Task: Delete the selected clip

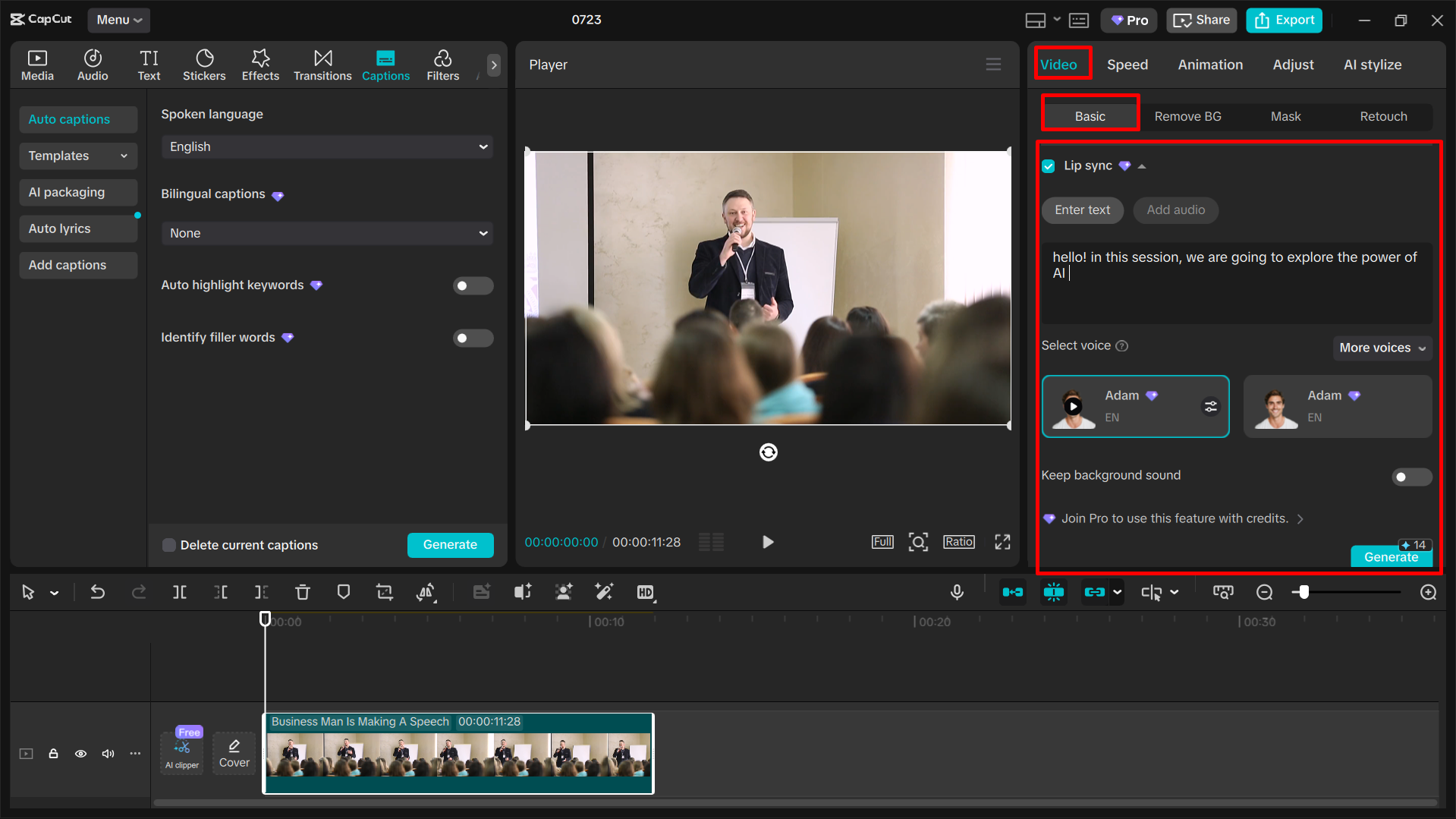Action: pos(303,592)
